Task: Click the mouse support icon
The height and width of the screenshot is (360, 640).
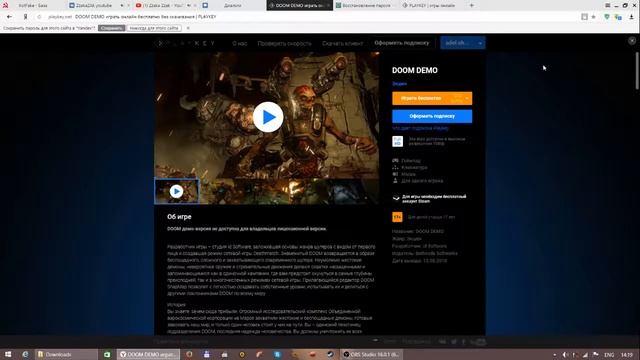Action: point(395,174)
